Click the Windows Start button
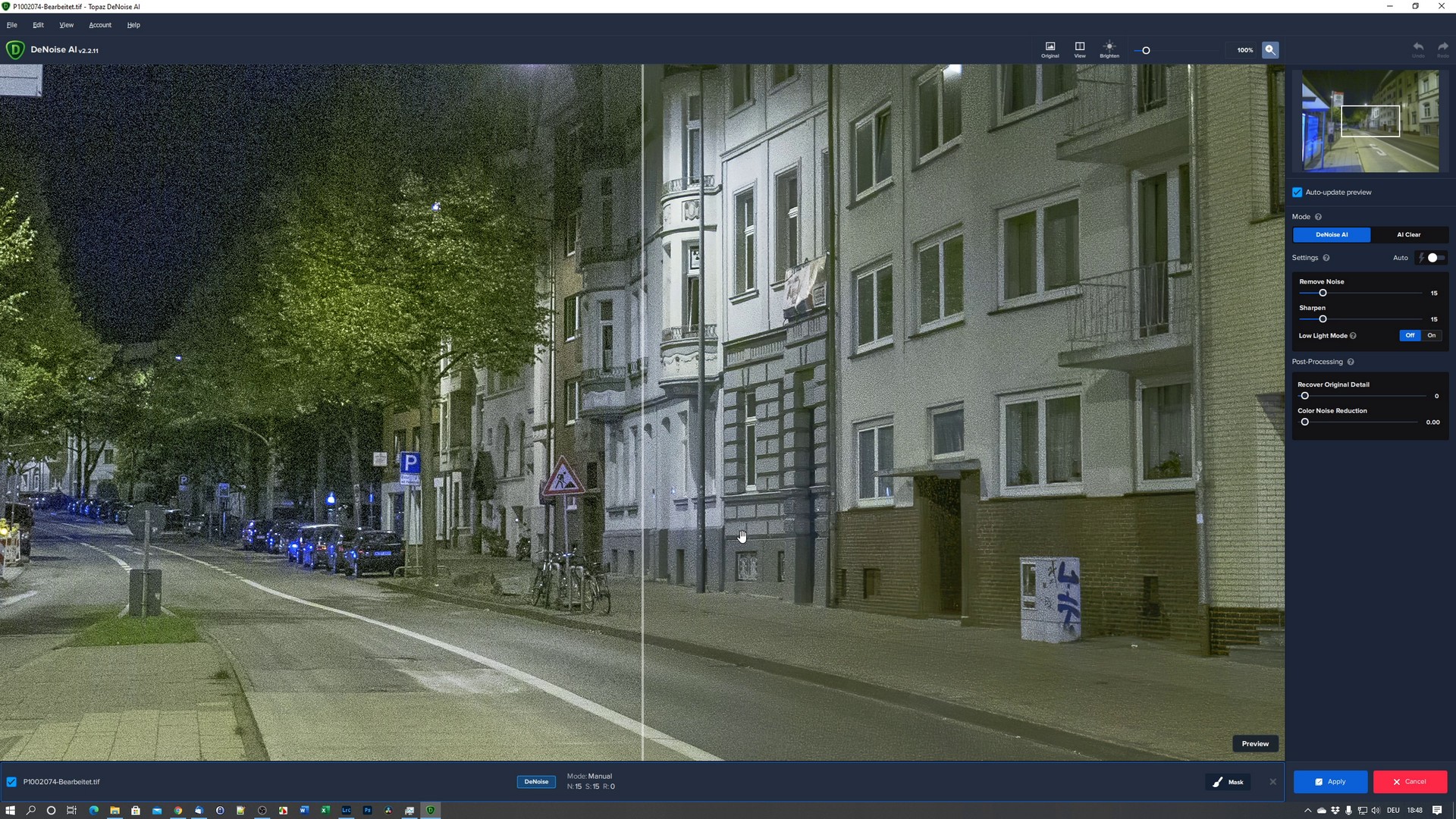 10,810
